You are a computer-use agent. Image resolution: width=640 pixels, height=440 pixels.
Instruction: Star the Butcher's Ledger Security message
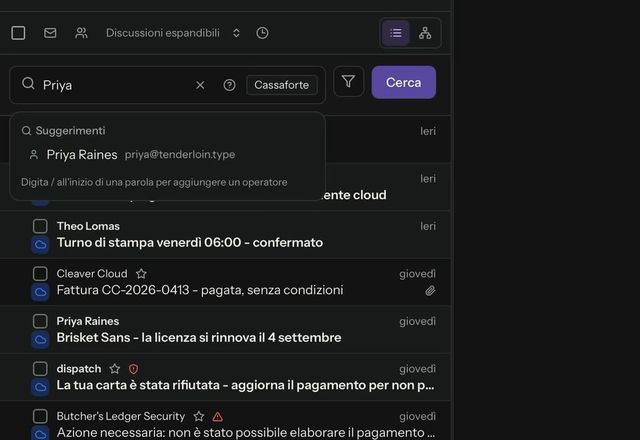pos(199,416)
